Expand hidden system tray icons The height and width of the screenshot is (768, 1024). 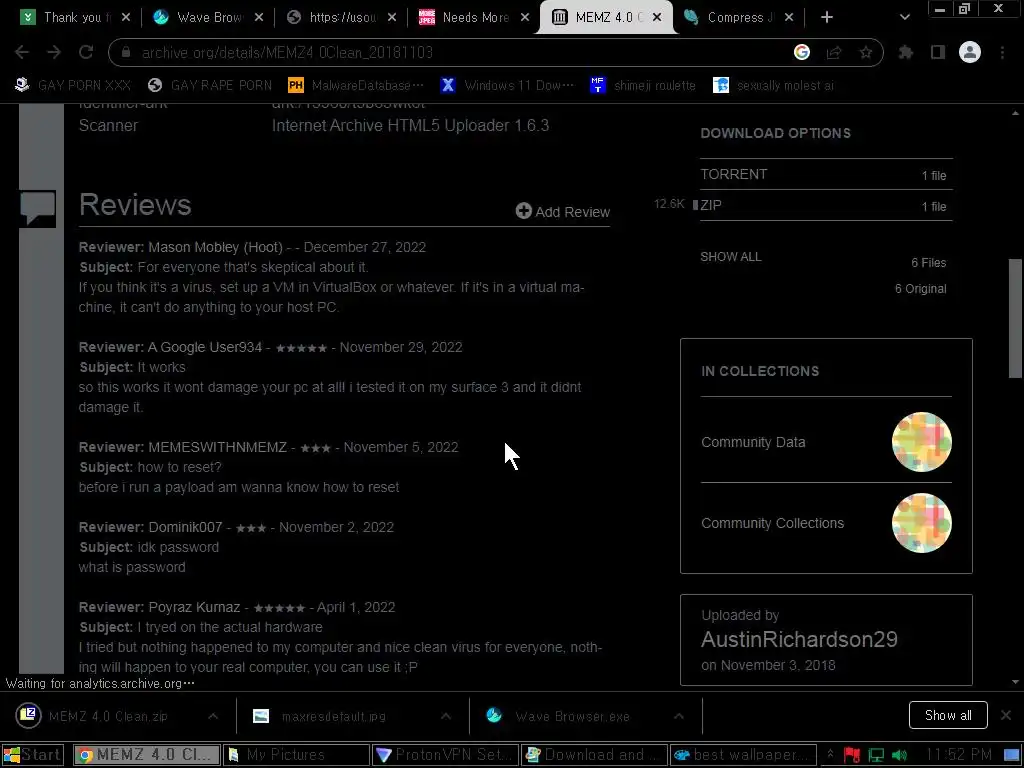(830, 755)
